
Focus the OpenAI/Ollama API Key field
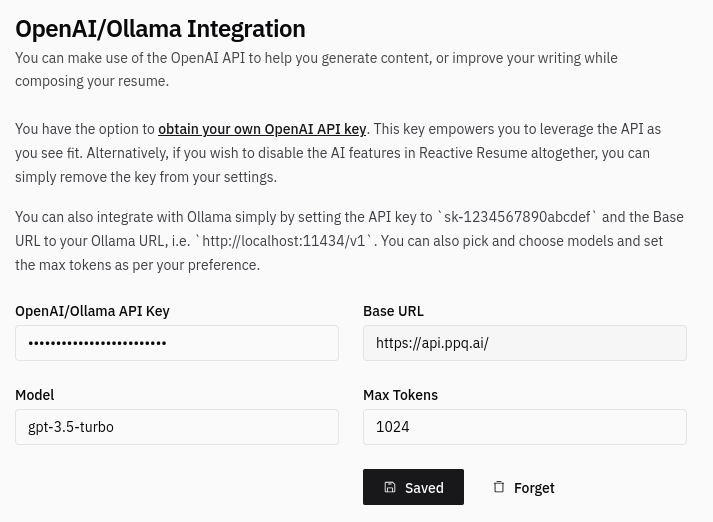point(177,343)
